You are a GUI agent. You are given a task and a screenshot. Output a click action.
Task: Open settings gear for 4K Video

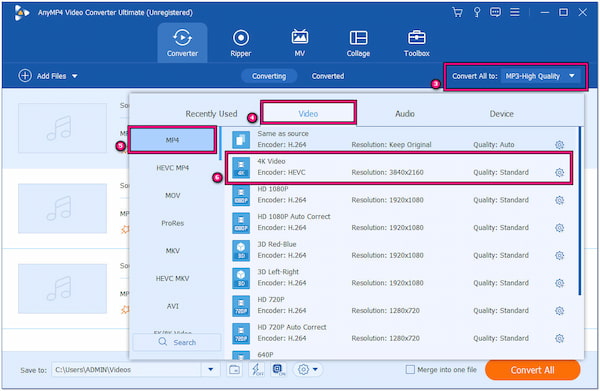[559, 172]
